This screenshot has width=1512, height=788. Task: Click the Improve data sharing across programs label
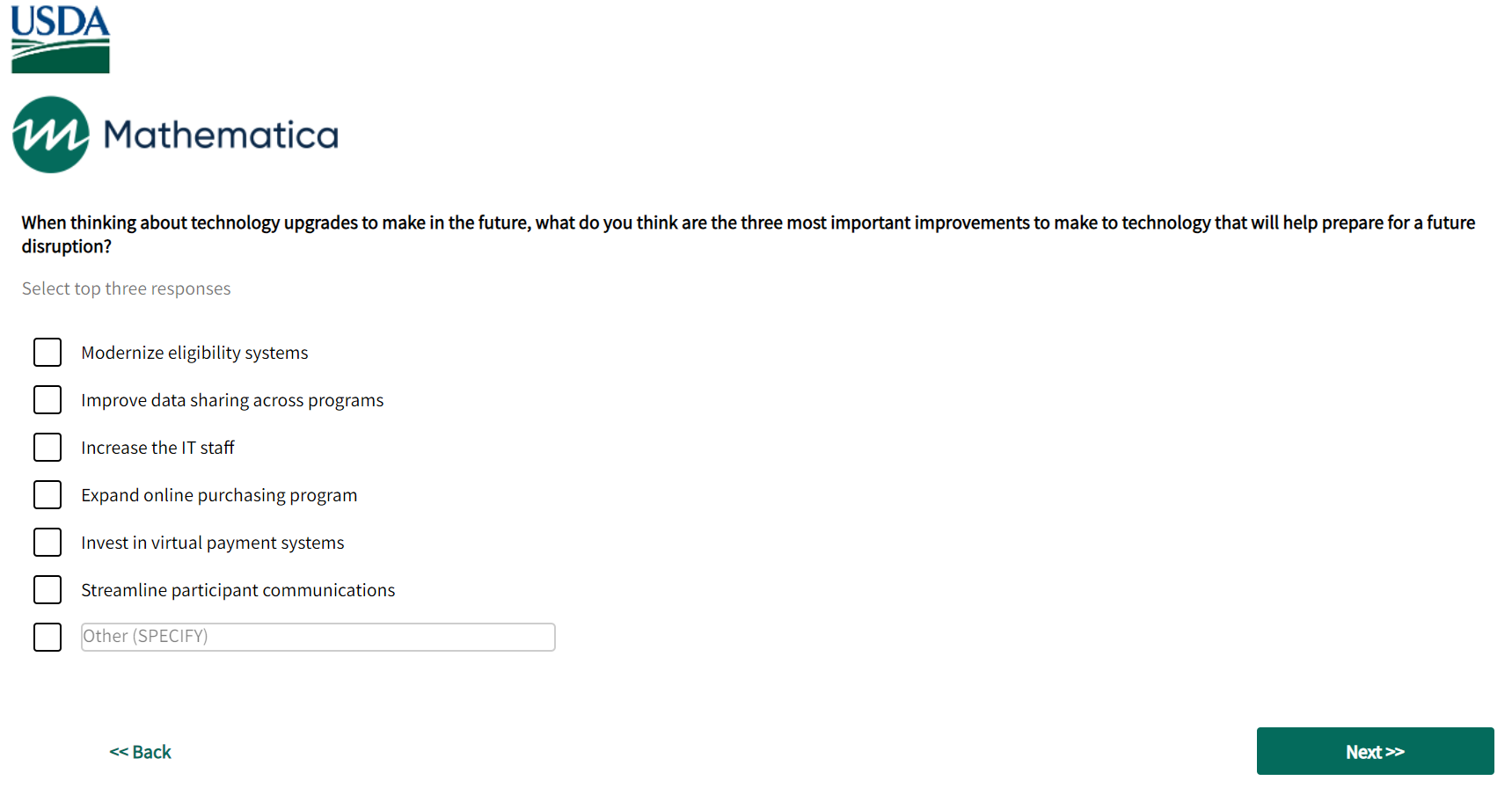point(232,400)
